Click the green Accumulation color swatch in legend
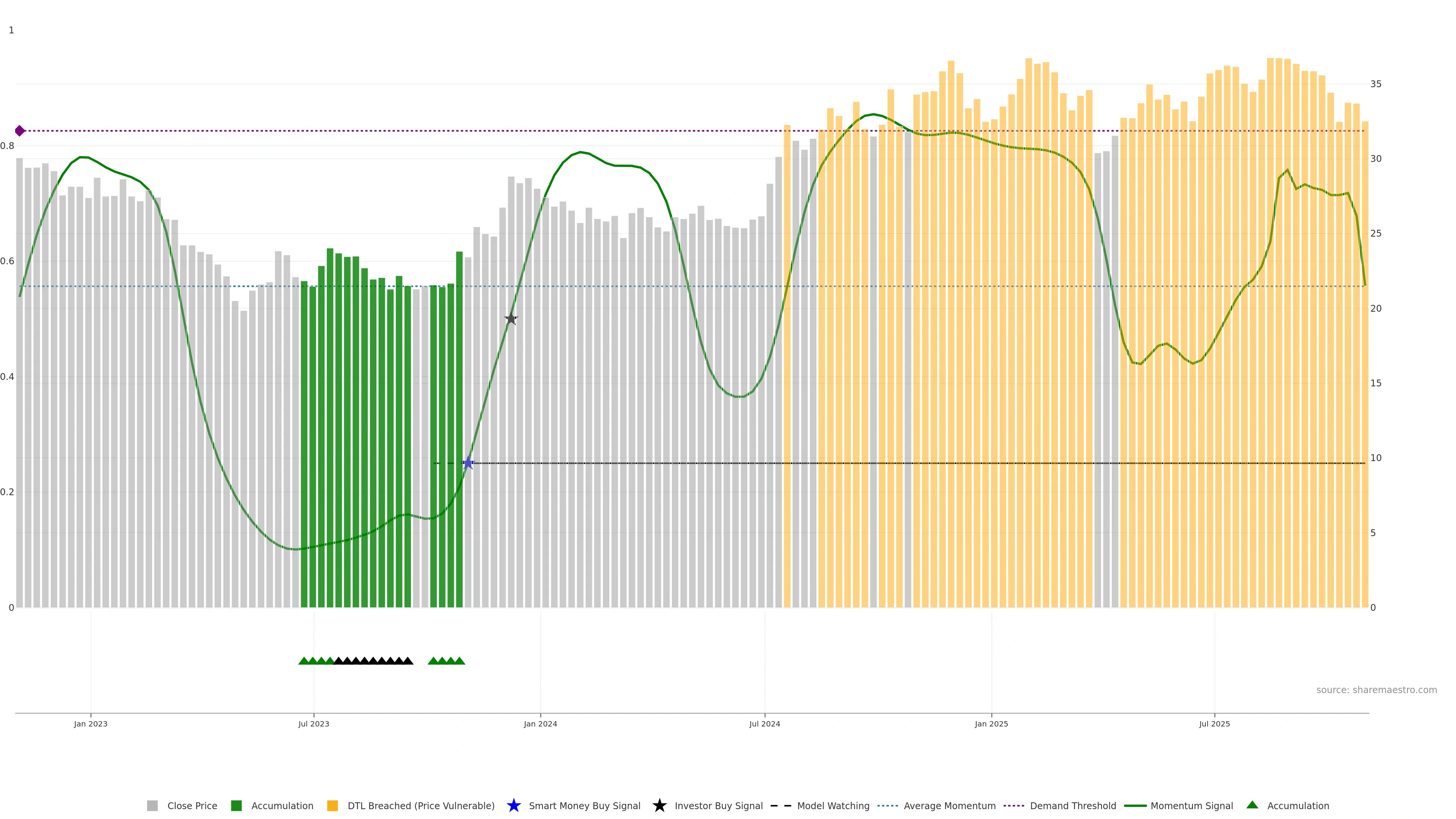Viewport: 1456px width, 819px height. coord(236,805)
